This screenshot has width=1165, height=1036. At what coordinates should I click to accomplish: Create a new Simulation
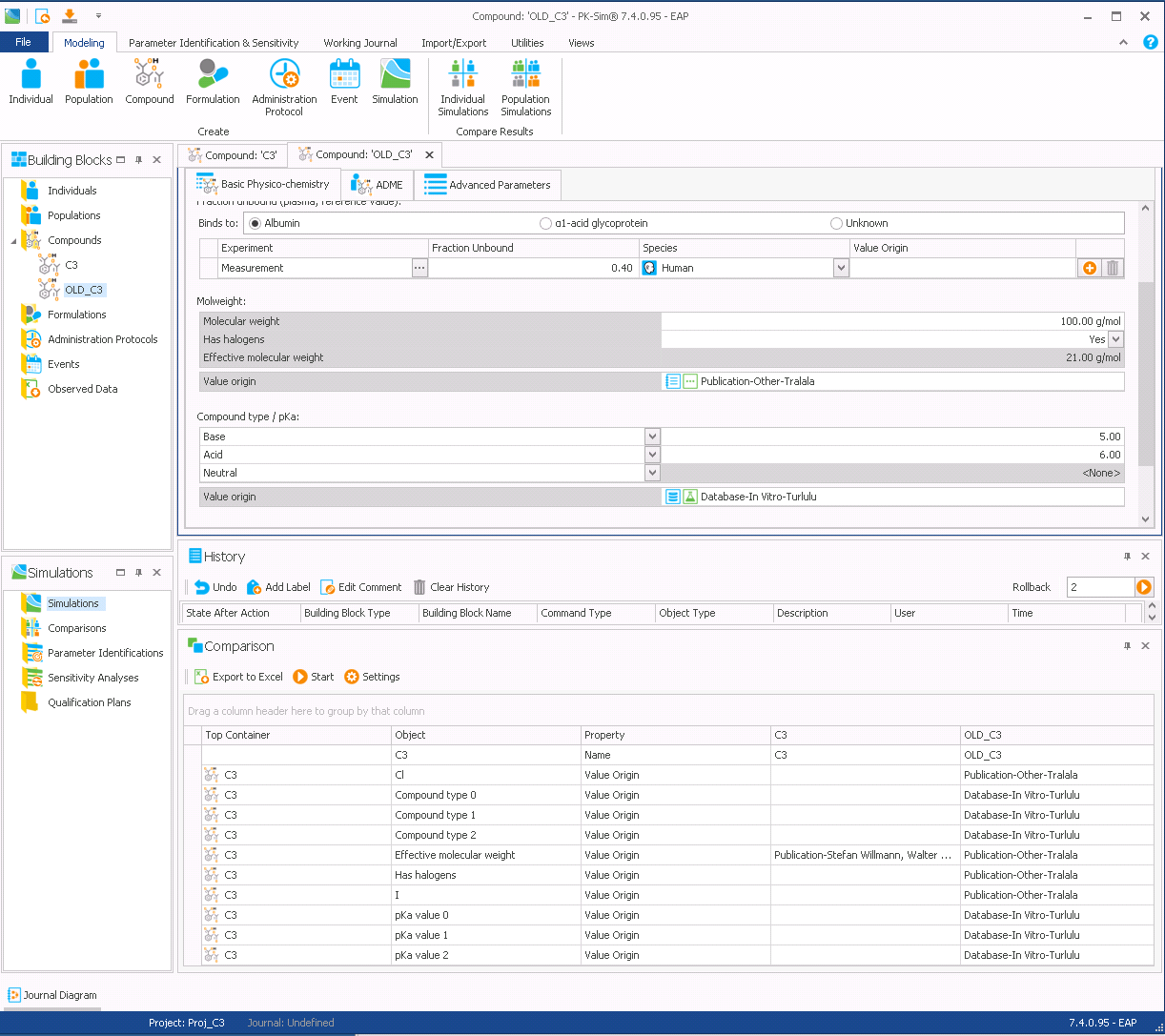click(395, 82)
